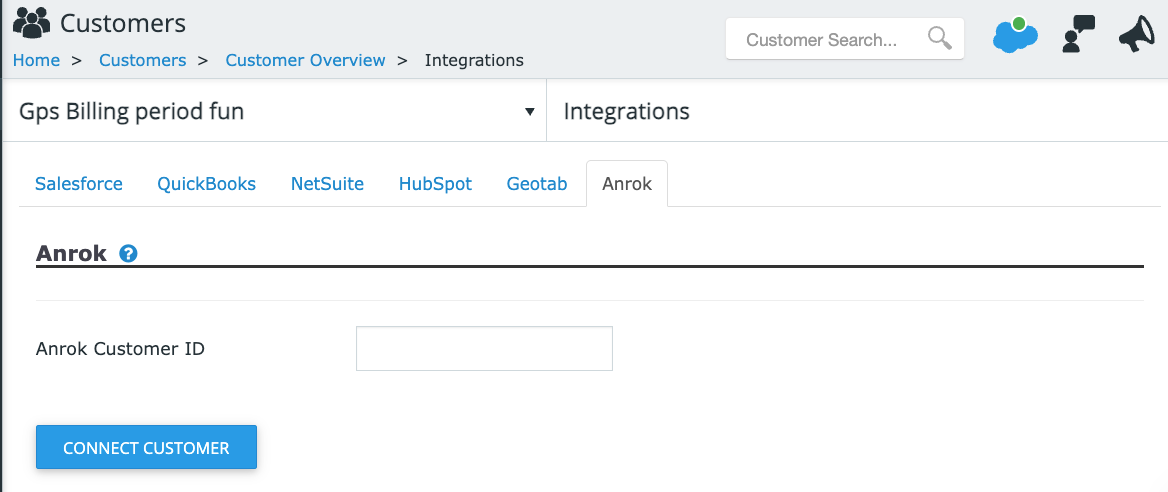The image size is (1168, 492).
Task: Switch to the NetSuite tab
Action: 327,184
